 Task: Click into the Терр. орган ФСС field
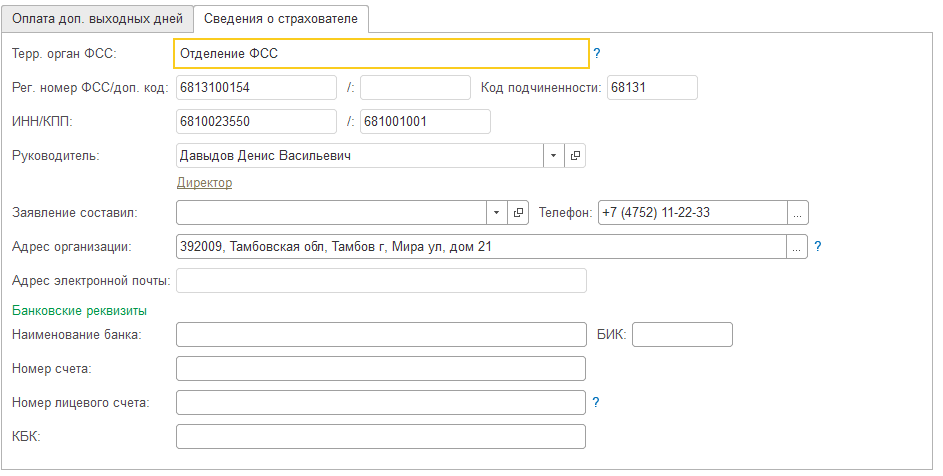point(380,54)
